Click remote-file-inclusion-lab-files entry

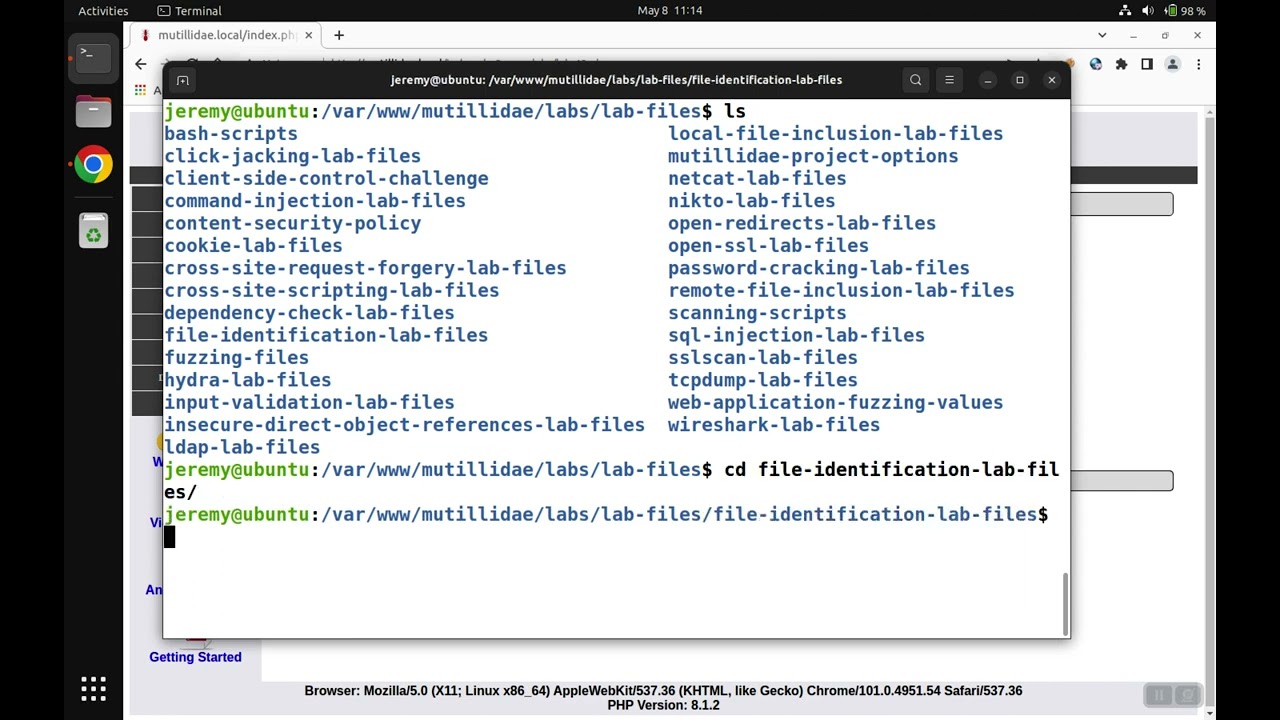[x=841, y=290]
